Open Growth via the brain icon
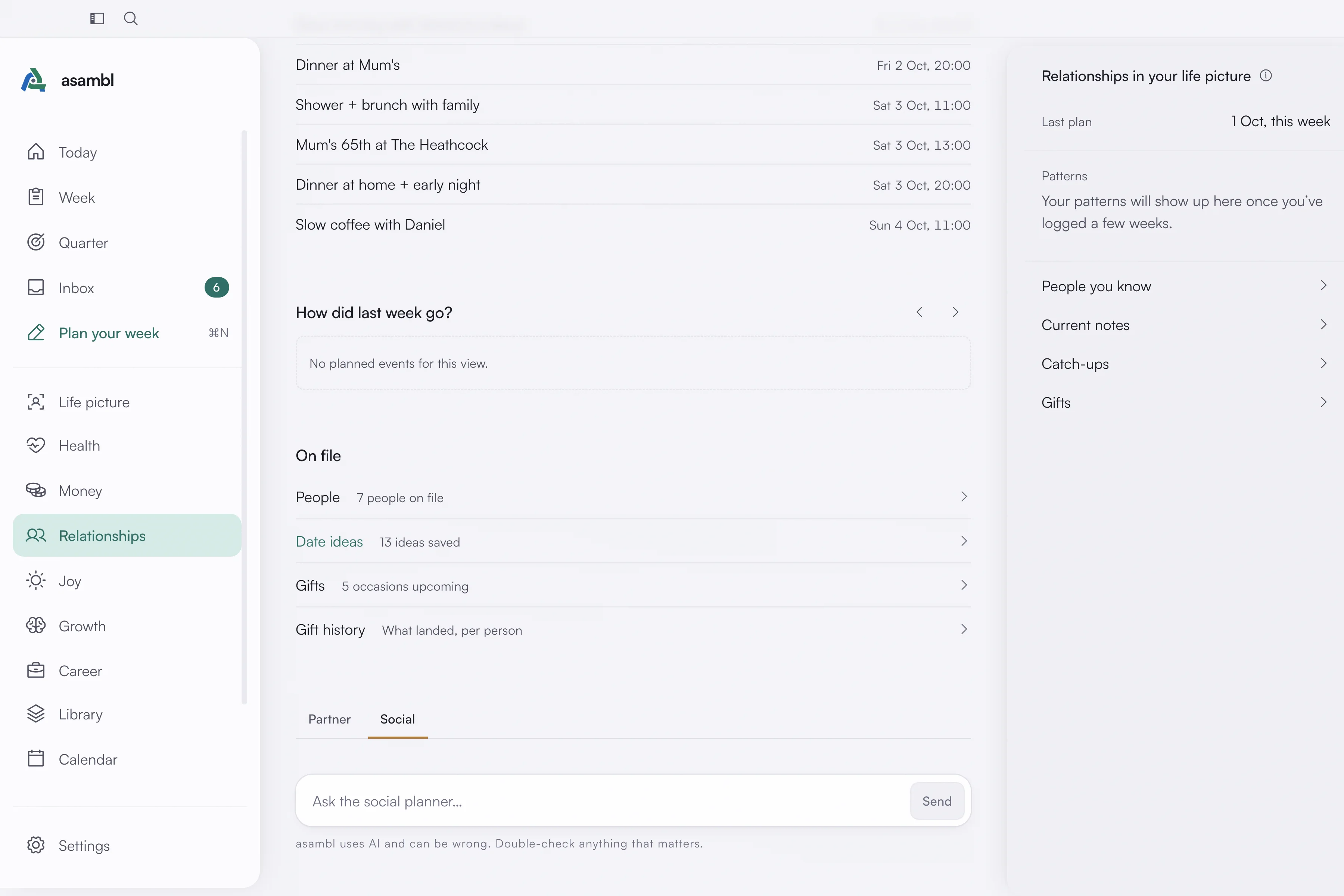The image size is (1344, 896). tap(35, 626)
